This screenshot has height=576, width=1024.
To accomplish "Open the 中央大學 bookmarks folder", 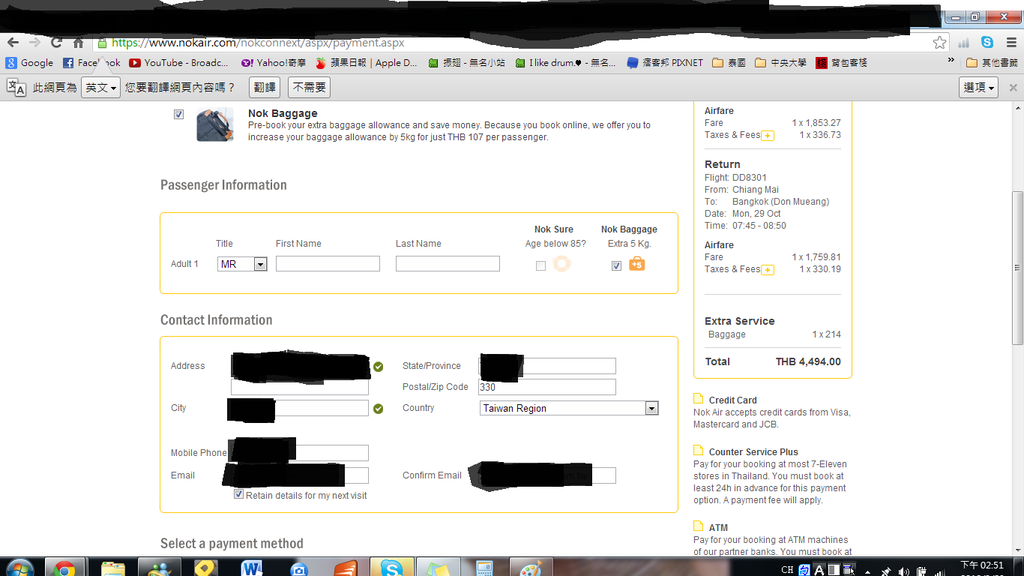I will tap(780, 63).
